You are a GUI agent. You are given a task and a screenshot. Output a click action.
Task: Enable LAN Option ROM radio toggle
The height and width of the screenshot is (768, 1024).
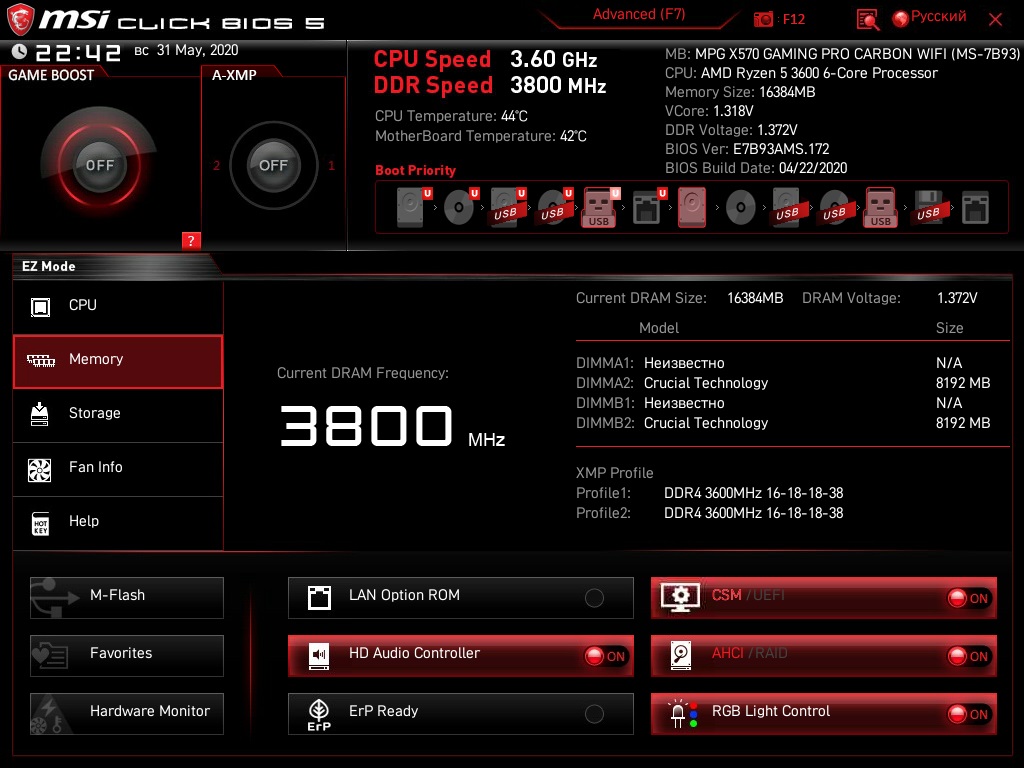click(594, 598)
